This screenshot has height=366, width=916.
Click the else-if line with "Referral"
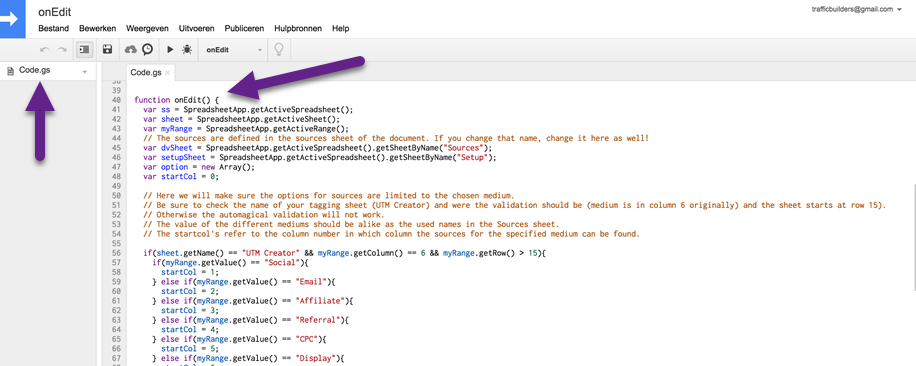point(251,320)
